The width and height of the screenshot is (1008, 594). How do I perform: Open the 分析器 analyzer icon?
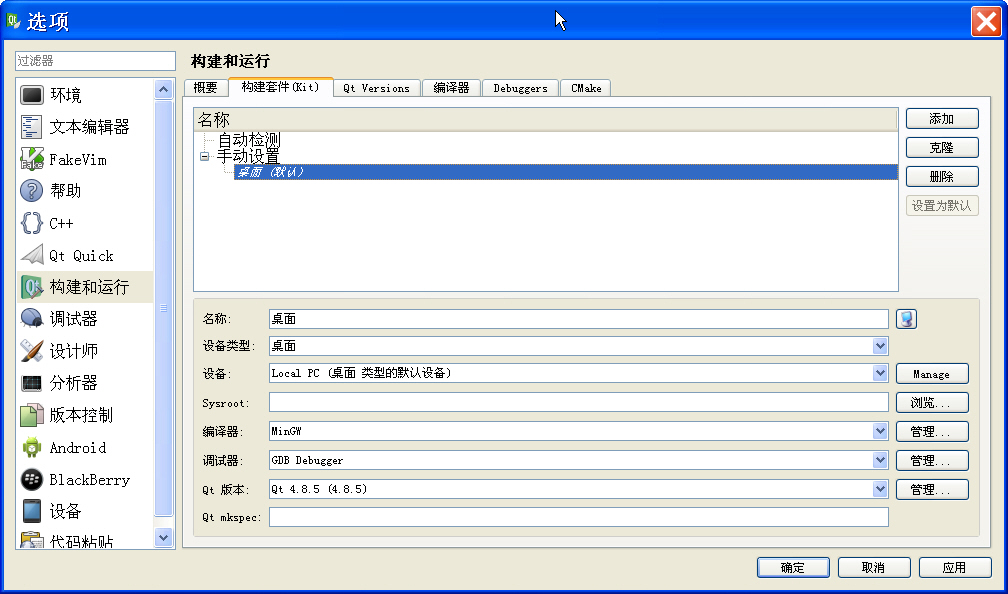point(32,383)
